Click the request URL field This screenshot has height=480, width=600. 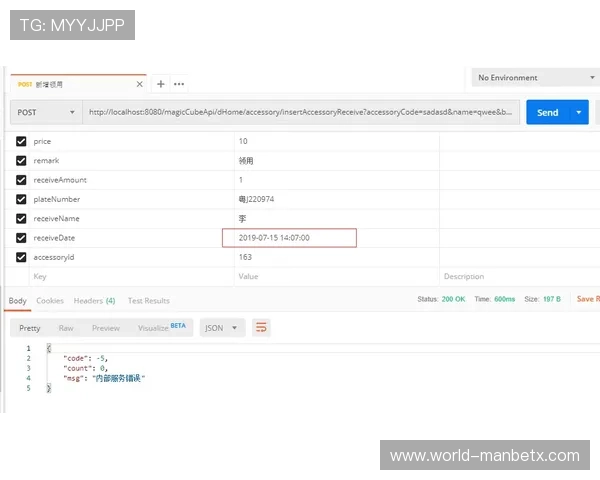pos(300,113)
